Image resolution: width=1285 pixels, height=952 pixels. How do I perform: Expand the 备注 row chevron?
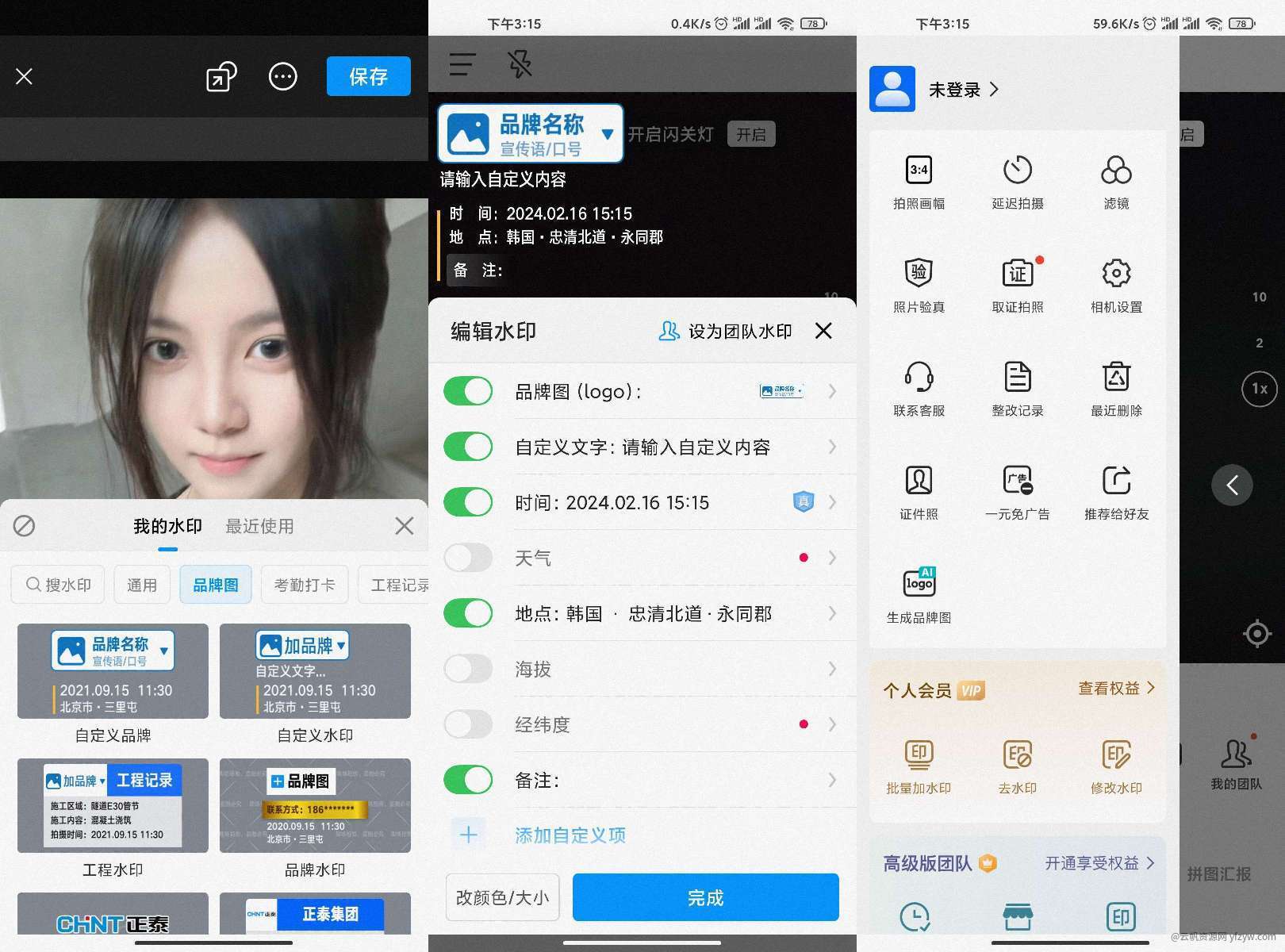832,780
